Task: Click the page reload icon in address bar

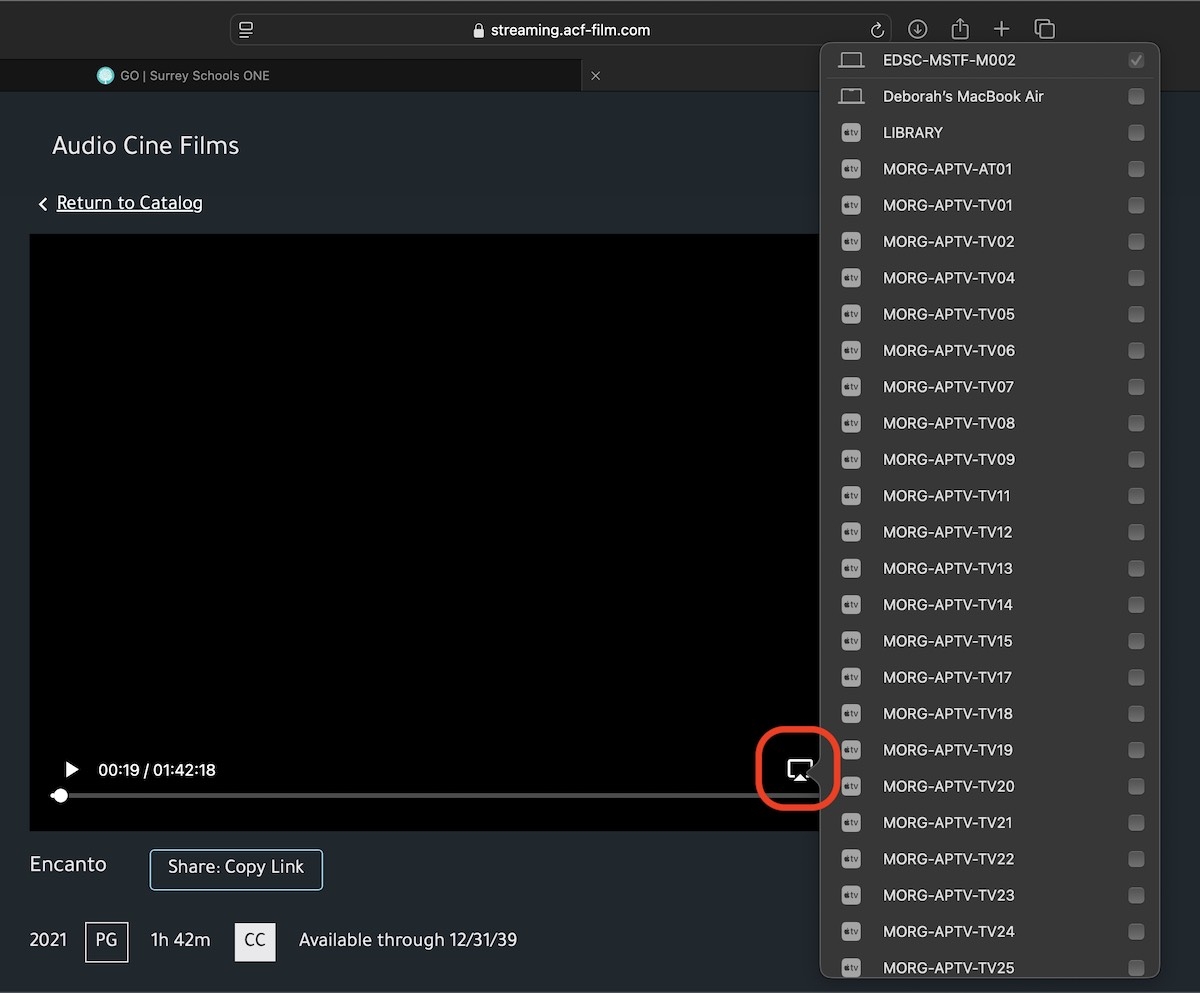Action: pos(878,30)
